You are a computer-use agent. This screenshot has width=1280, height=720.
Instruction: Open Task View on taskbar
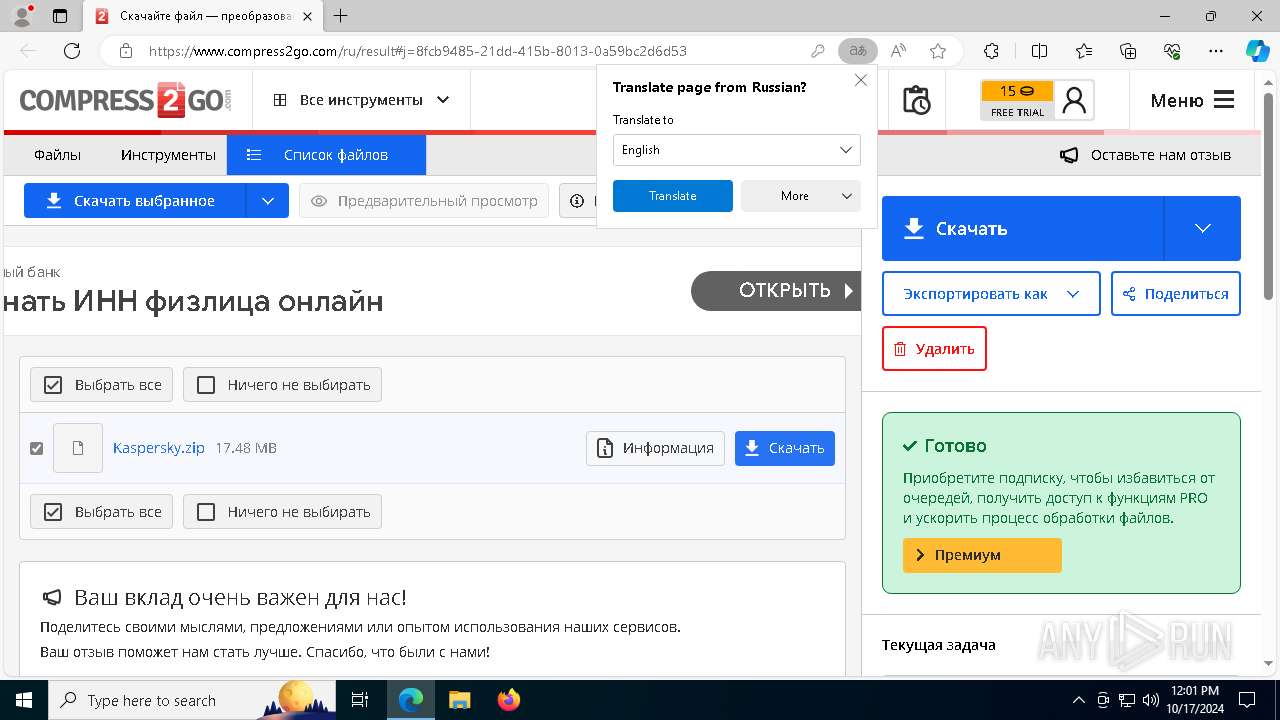click(x=360, y=700)
